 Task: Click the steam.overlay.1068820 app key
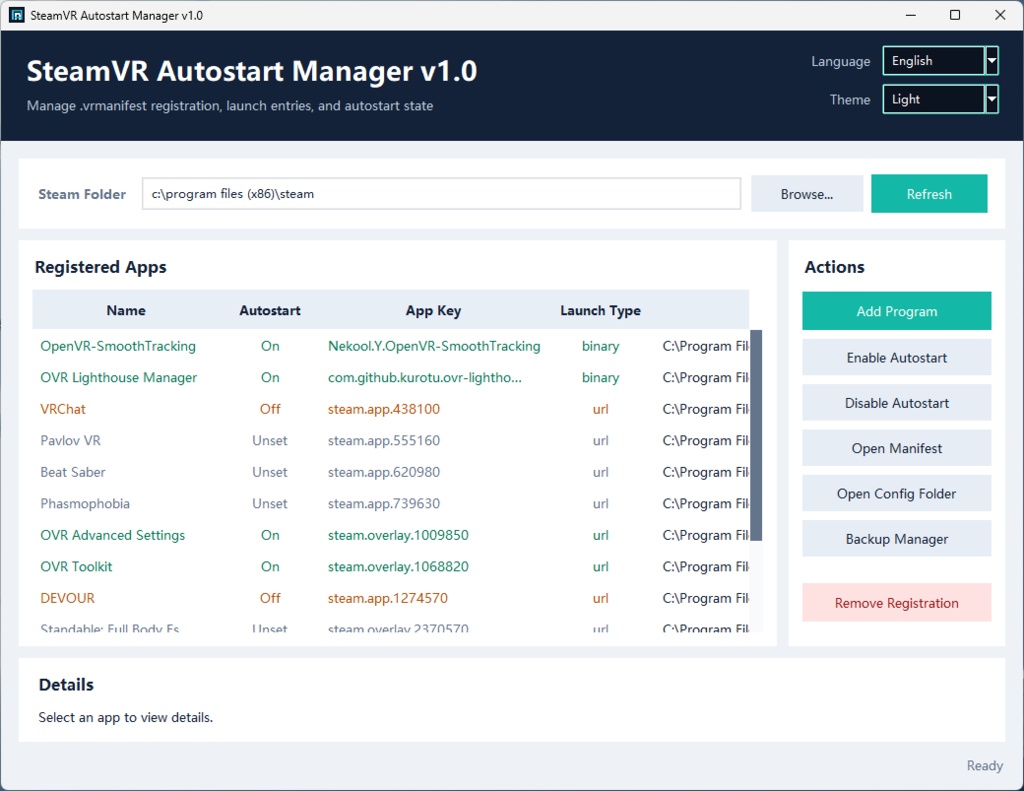[398, 566]
